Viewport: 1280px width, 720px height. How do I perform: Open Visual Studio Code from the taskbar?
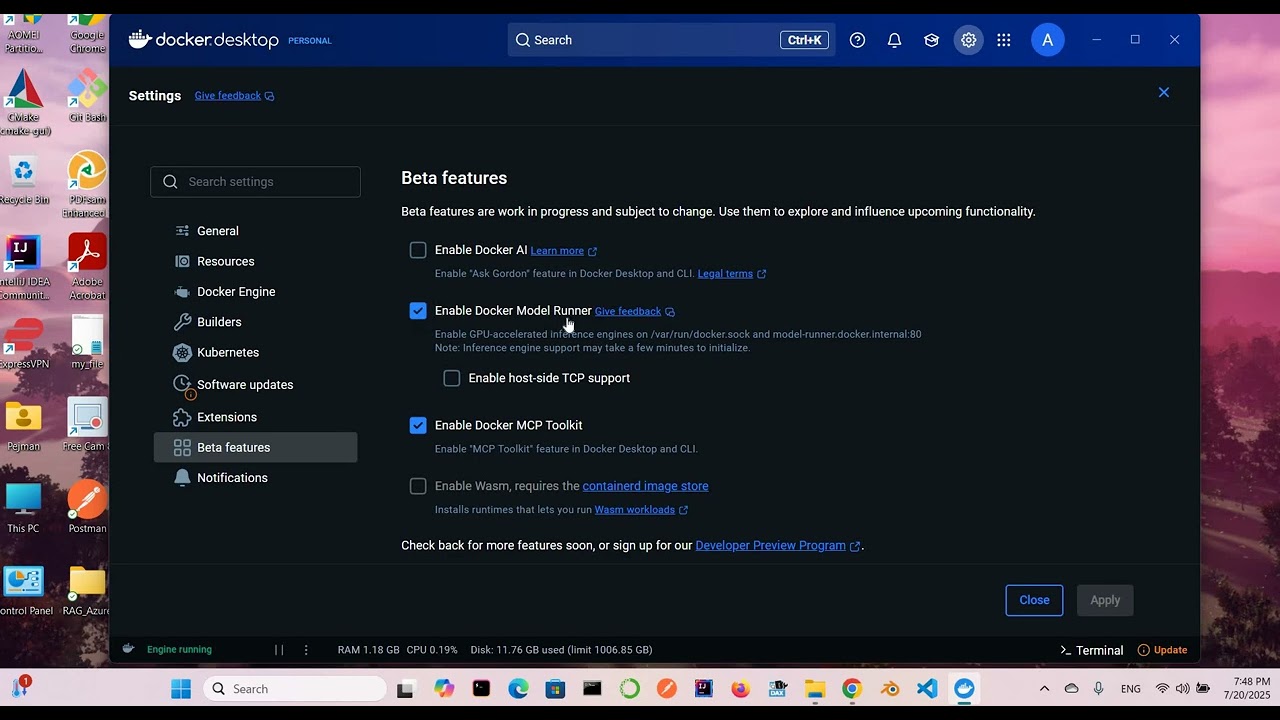(926, 689)
